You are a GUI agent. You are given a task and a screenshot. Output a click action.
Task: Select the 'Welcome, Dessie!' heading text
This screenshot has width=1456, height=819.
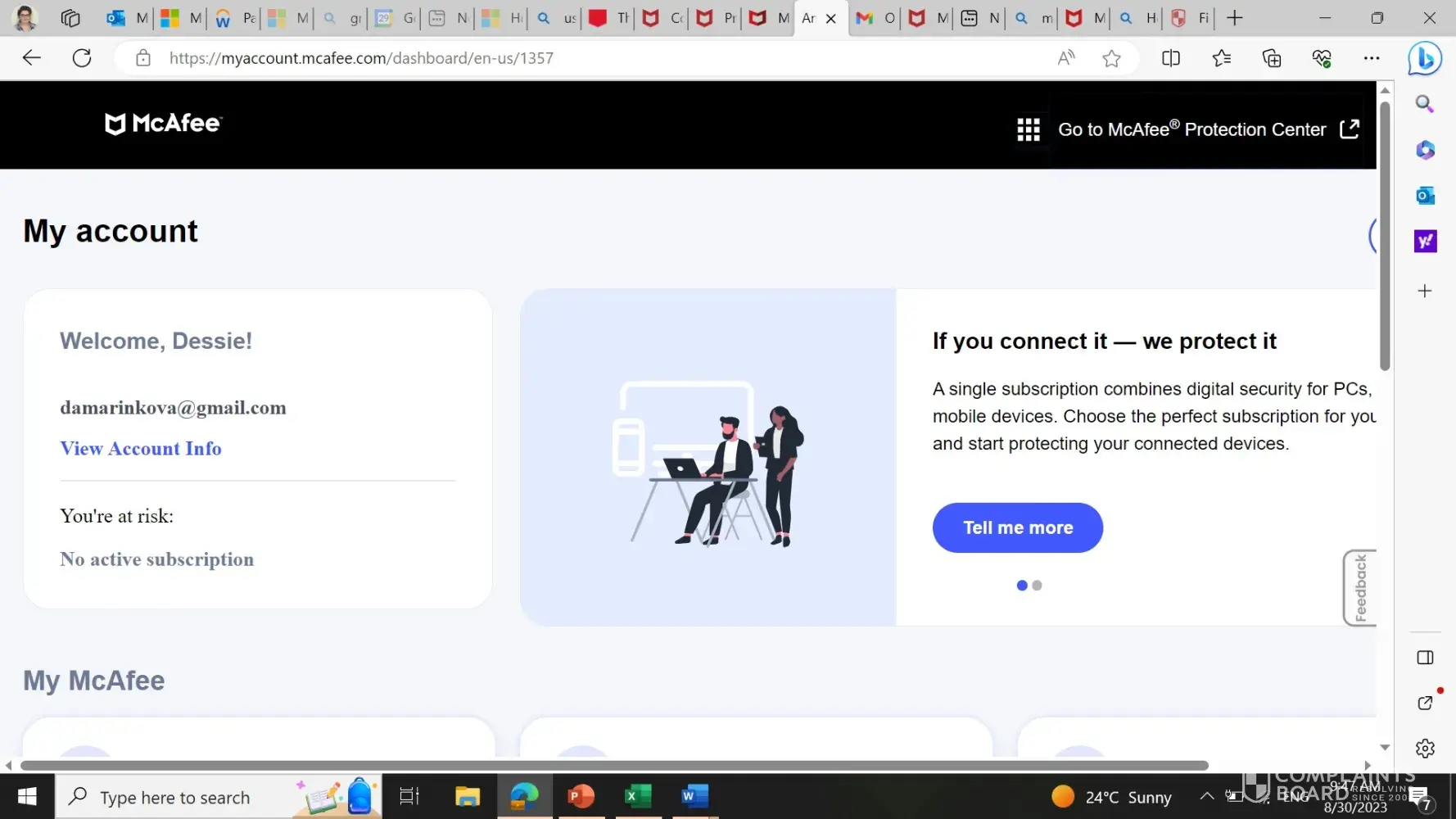(156, 341)
